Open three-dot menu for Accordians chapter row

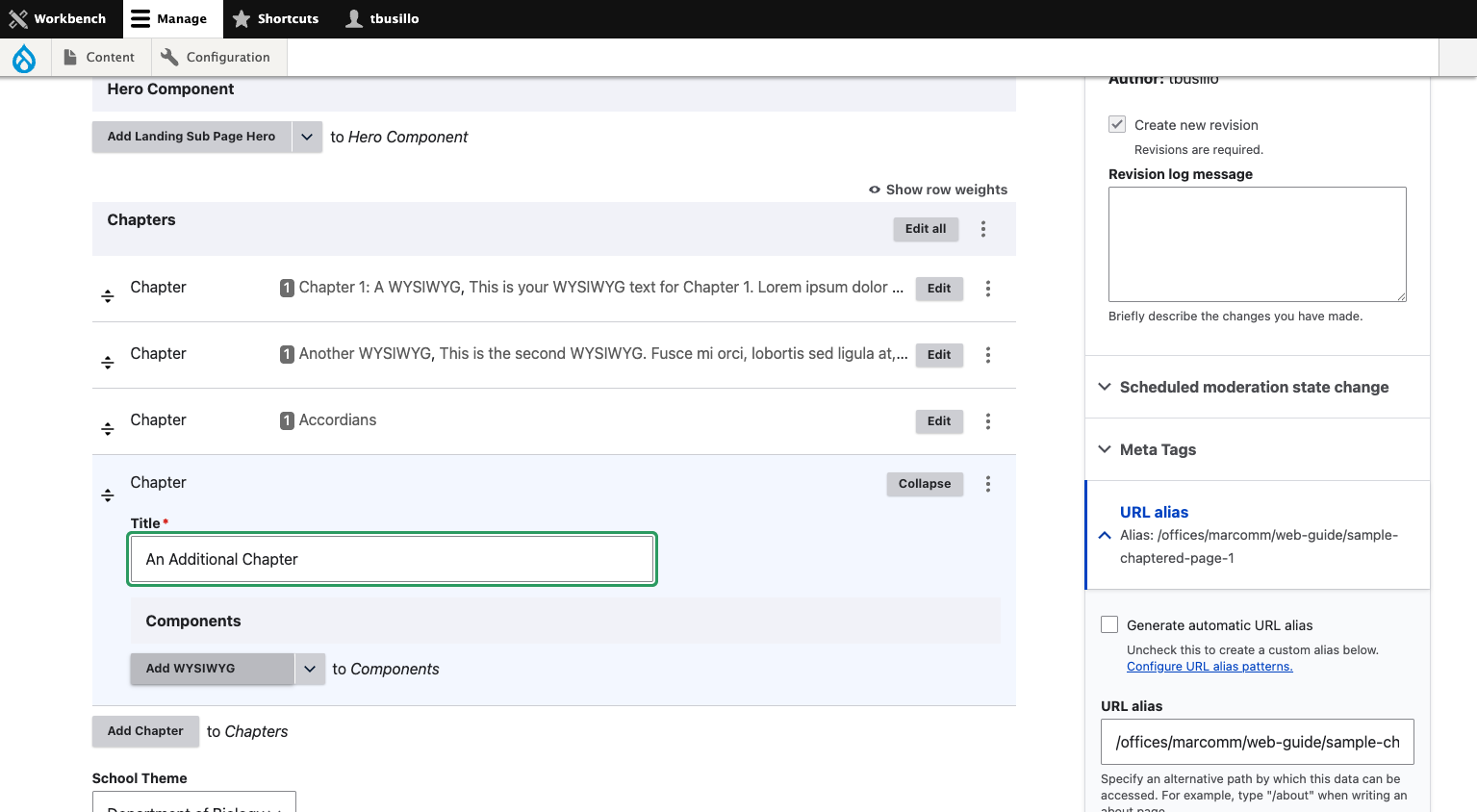[x=988, y=421]
